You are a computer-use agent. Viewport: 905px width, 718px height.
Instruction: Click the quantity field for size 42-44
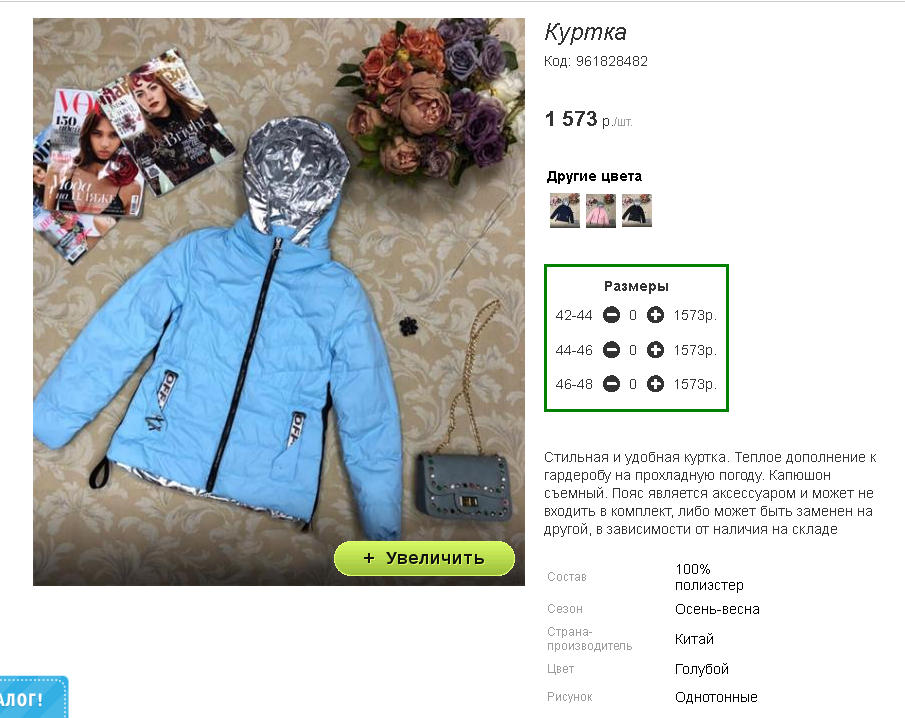633,315
